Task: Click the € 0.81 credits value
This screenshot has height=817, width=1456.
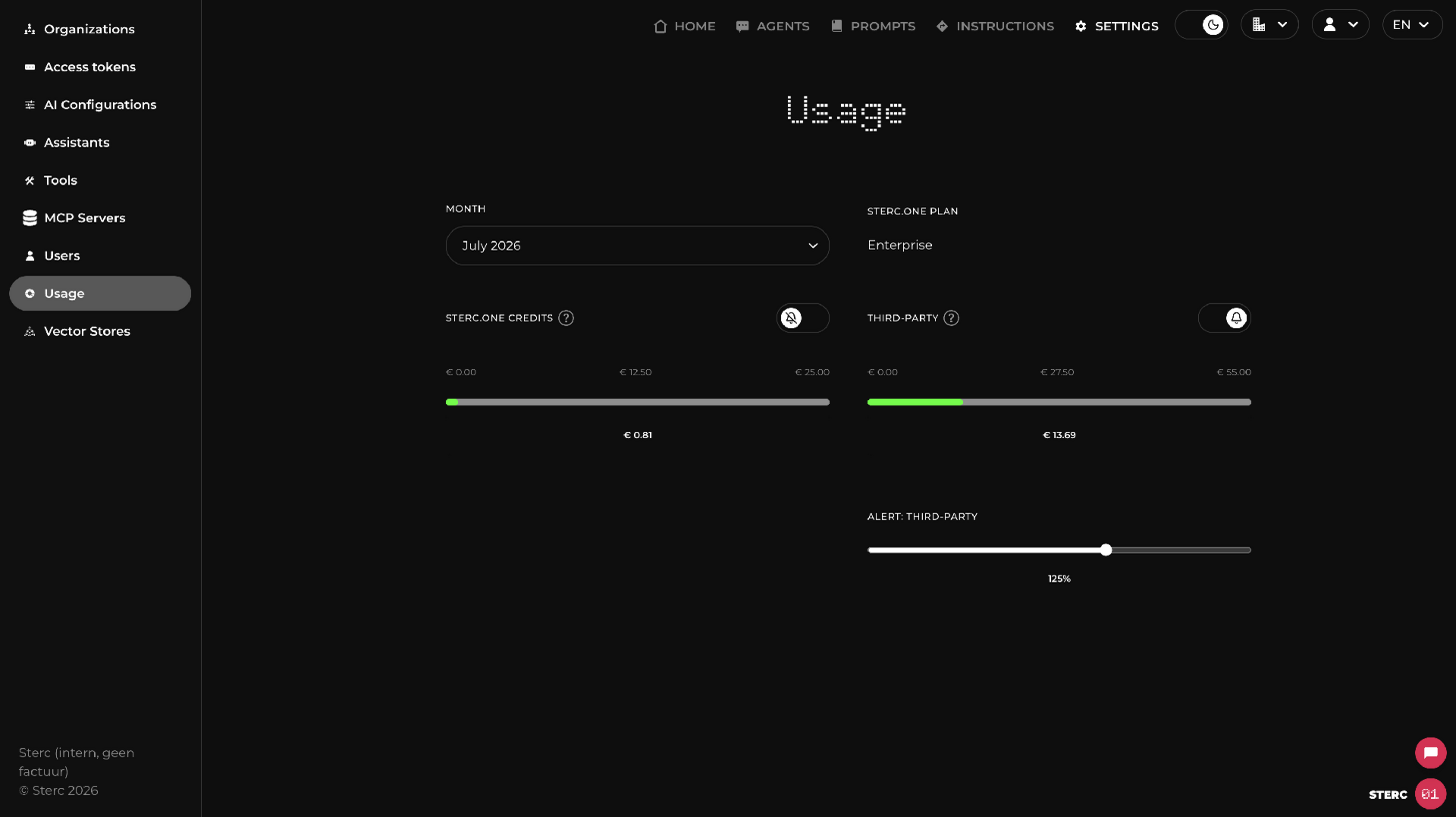Action: (x=637, y=435)
